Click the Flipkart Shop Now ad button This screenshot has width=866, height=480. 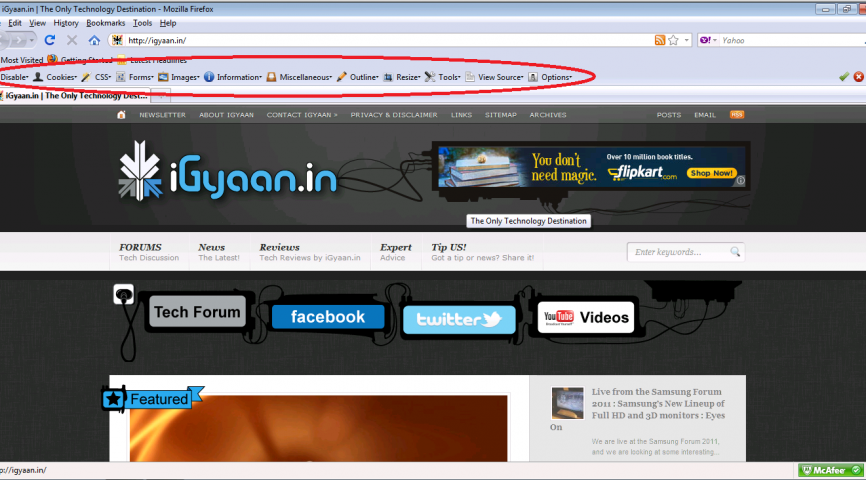[x=712, y=173]
